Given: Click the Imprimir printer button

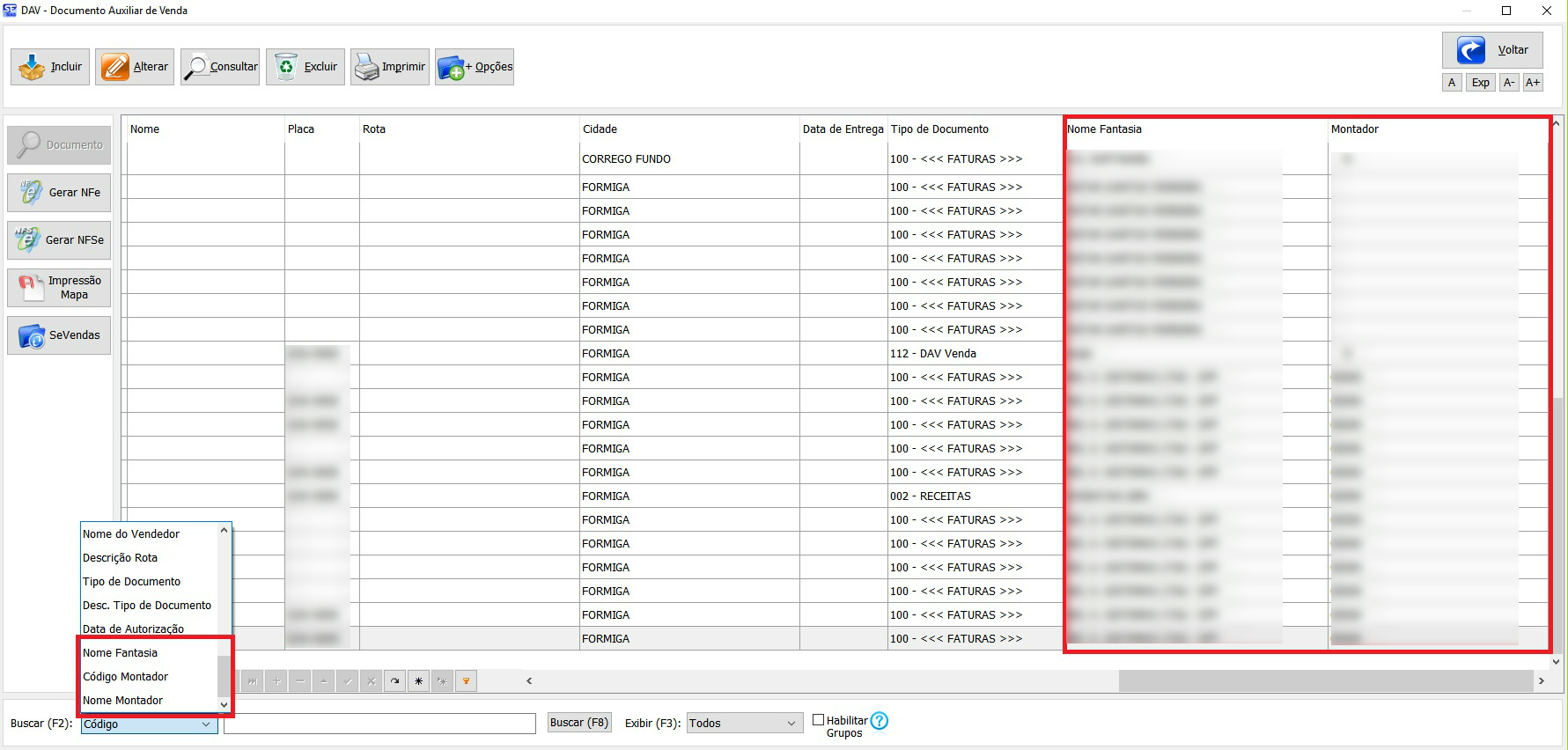Looking at the screenshot, I should (x=389, y=67).
